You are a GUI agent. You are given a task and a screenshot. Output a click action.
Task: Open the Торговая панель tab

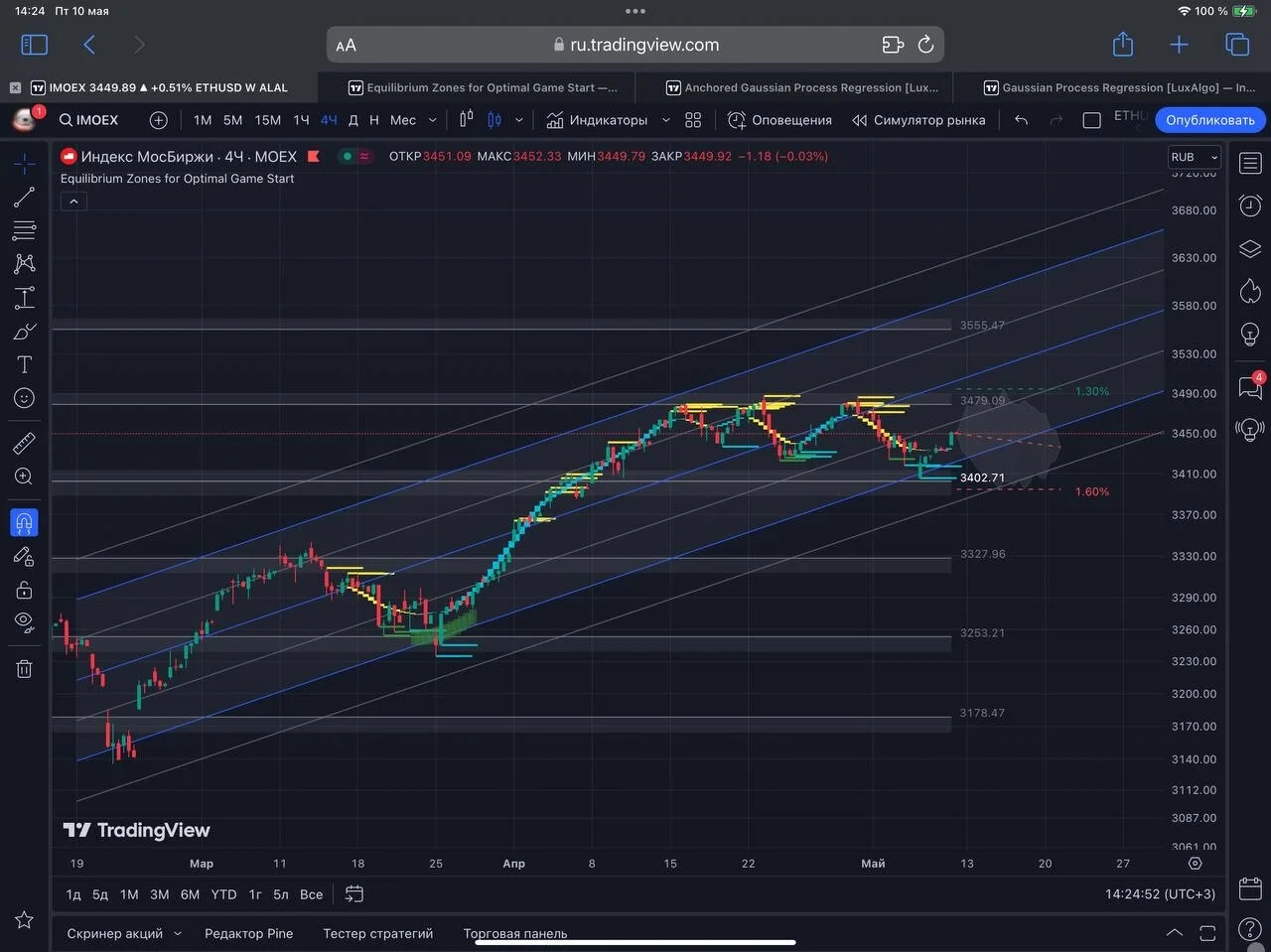tap(515, 933)
